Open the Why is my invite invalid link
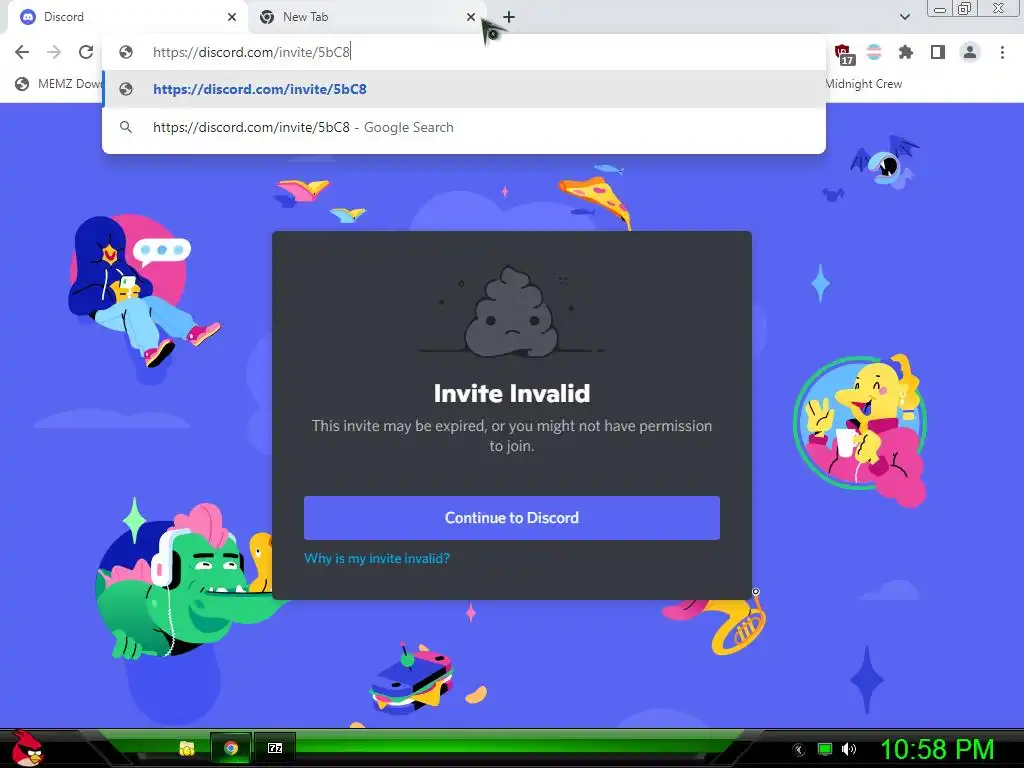Image resolution: width=1024 pixels, height=768 pixels. (377, 558)
